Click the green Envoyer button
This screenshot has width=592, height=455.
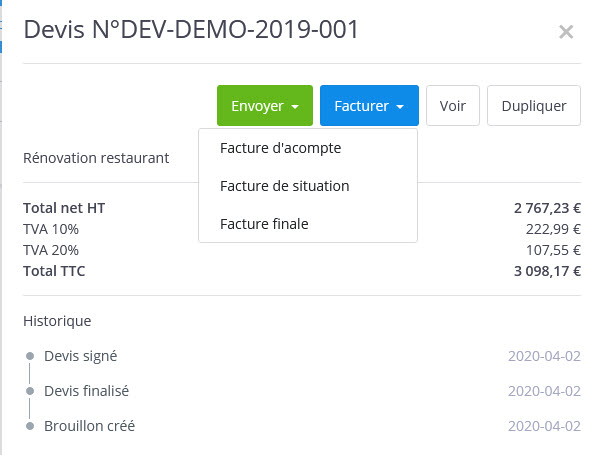pyautogui.click(x=265, y=105)
